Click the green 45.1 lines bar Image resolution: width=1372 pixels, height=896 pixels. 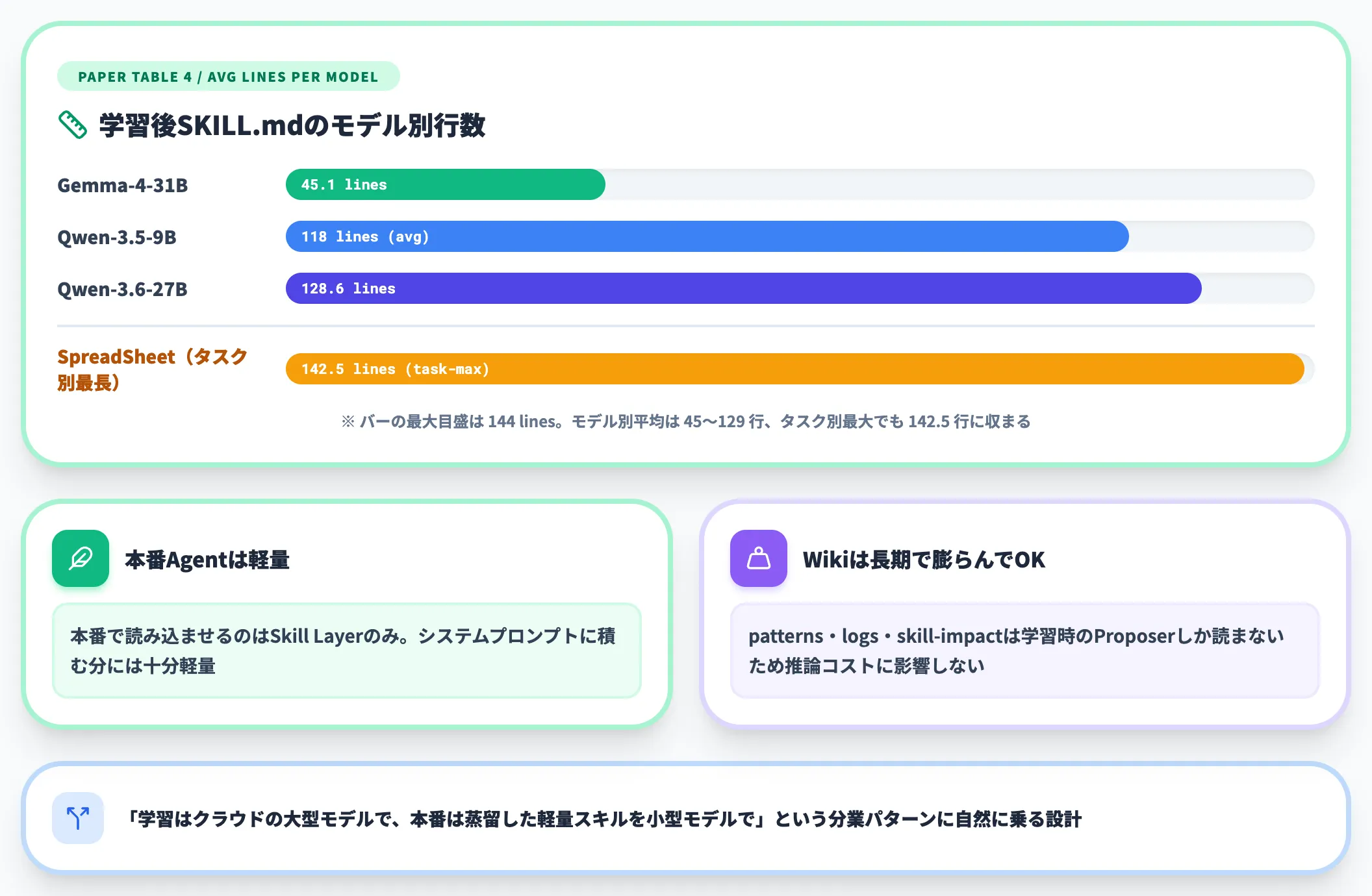(x=446, y=184)
